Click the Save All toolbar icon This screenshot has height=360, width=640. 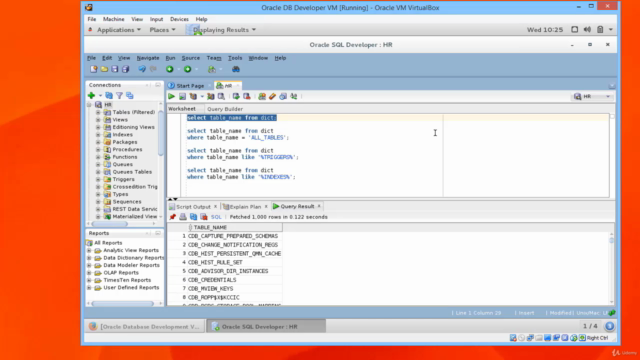click(x=125, y=69)
